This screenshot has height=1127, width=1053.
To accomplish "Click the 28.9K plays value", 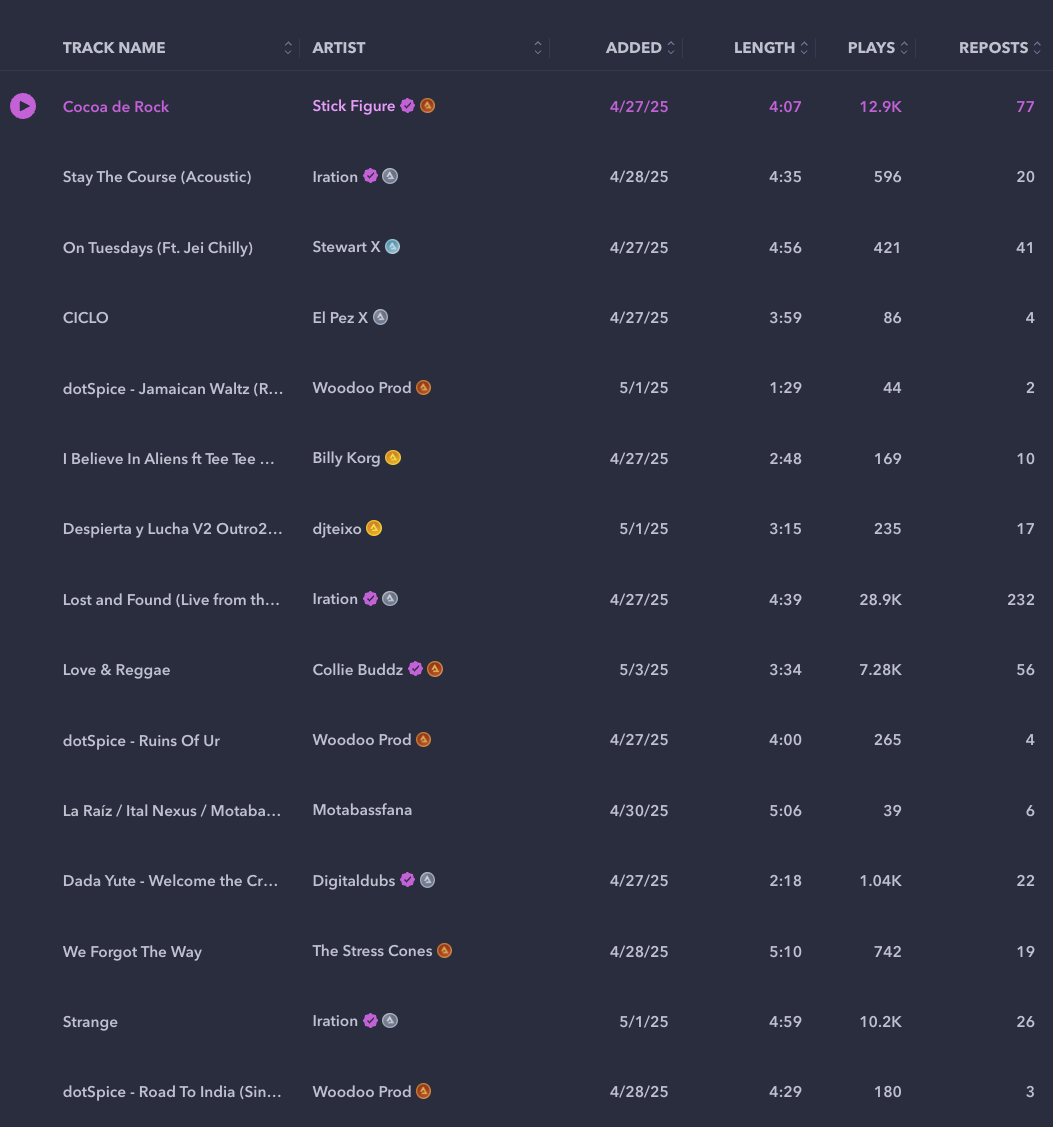I will point(880,599).
